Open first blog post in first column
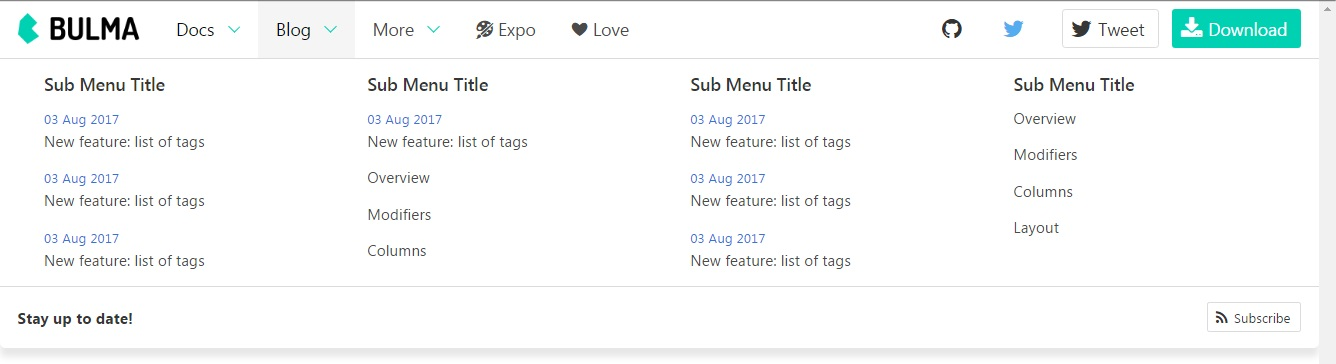The image size is (1336, 364). pyautogui.click(x=124, y=131)
